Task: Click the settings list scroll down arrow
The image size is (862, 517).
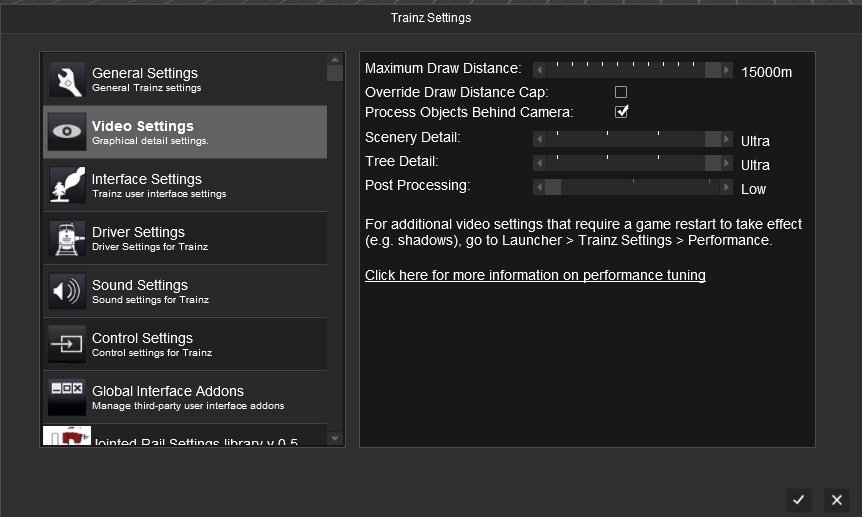Action: pyautogui.click(x=335, y=438)
